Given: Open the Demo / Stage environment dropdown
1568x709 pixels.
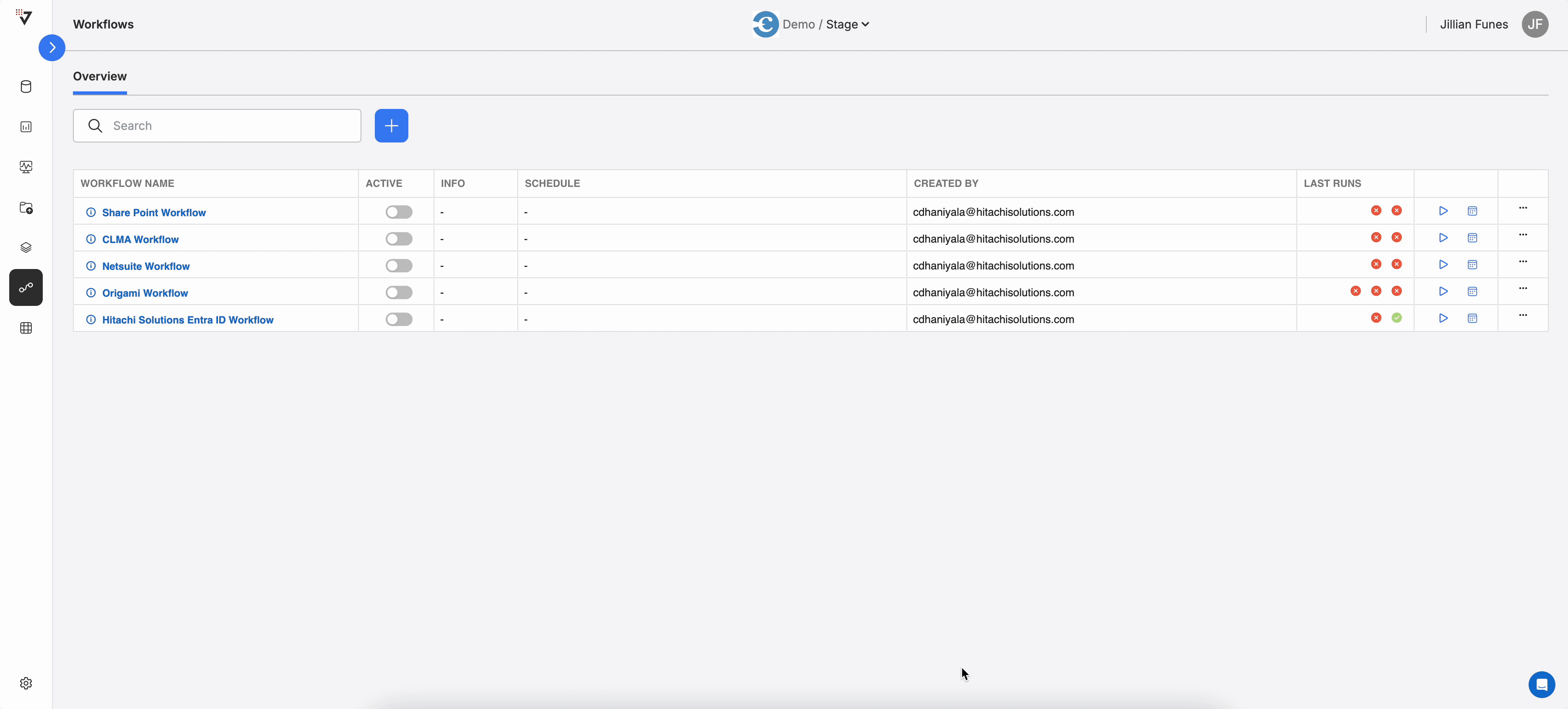Looking at the screenshot, I should pyautogui.click(x=826, y=24).
